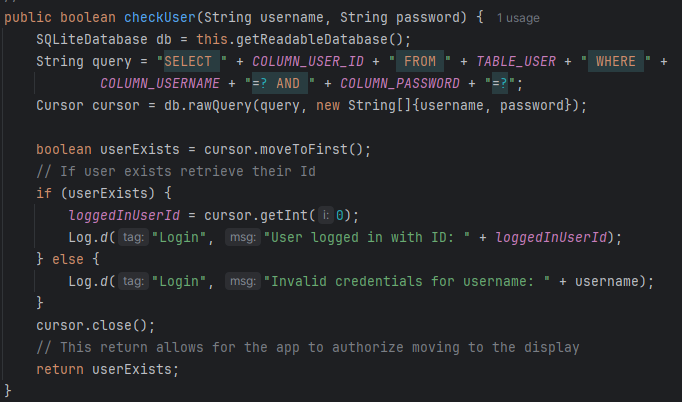Click the COLUMN_USERNAME constant
The image size is (682, 402).
point(163,83)
